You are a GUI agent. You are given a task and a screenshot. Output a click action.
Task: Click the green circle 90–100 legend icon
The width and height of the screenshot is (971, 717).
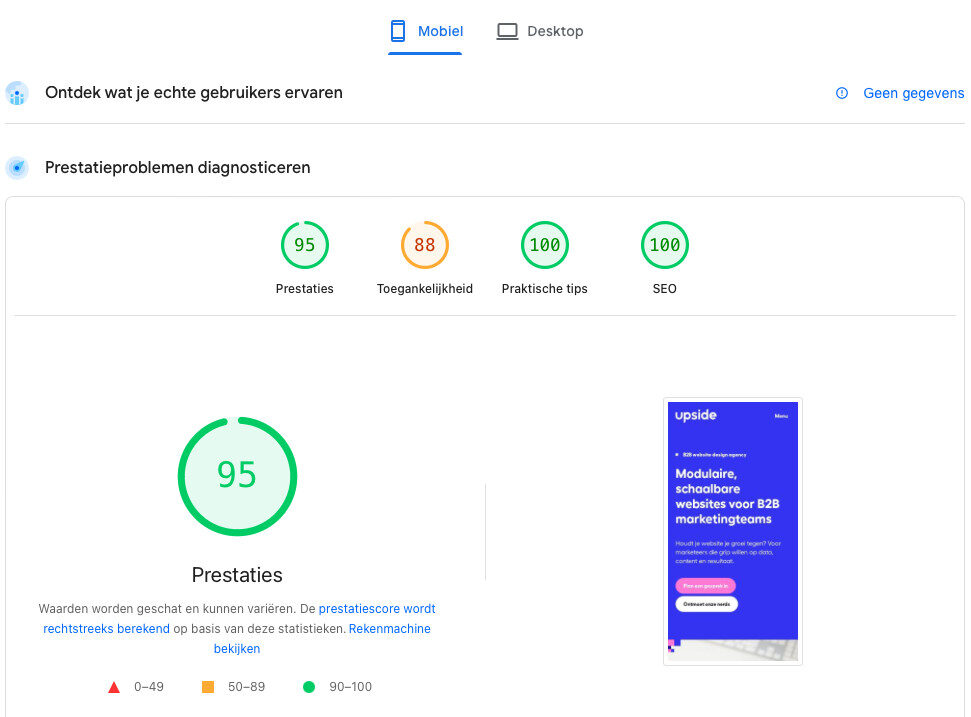tap(309, 687)
